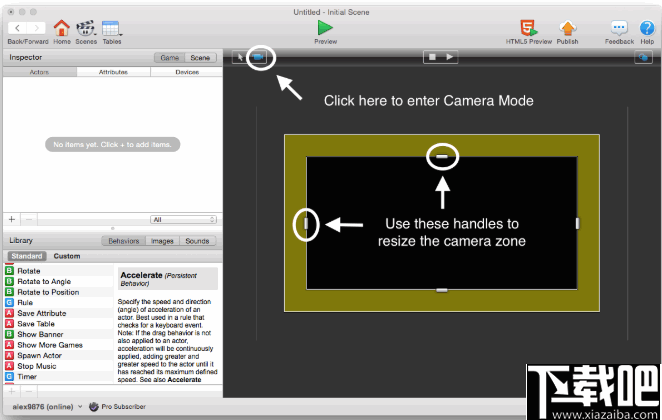This screenshot has width=662, height=420.
Task: Switch to the Actors tab
Action: [x=39, y=72]
